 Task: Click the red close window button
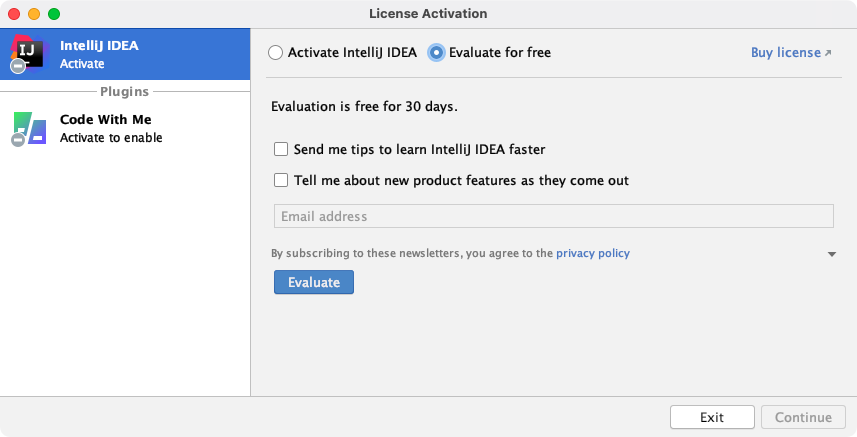tap(14, 14)
